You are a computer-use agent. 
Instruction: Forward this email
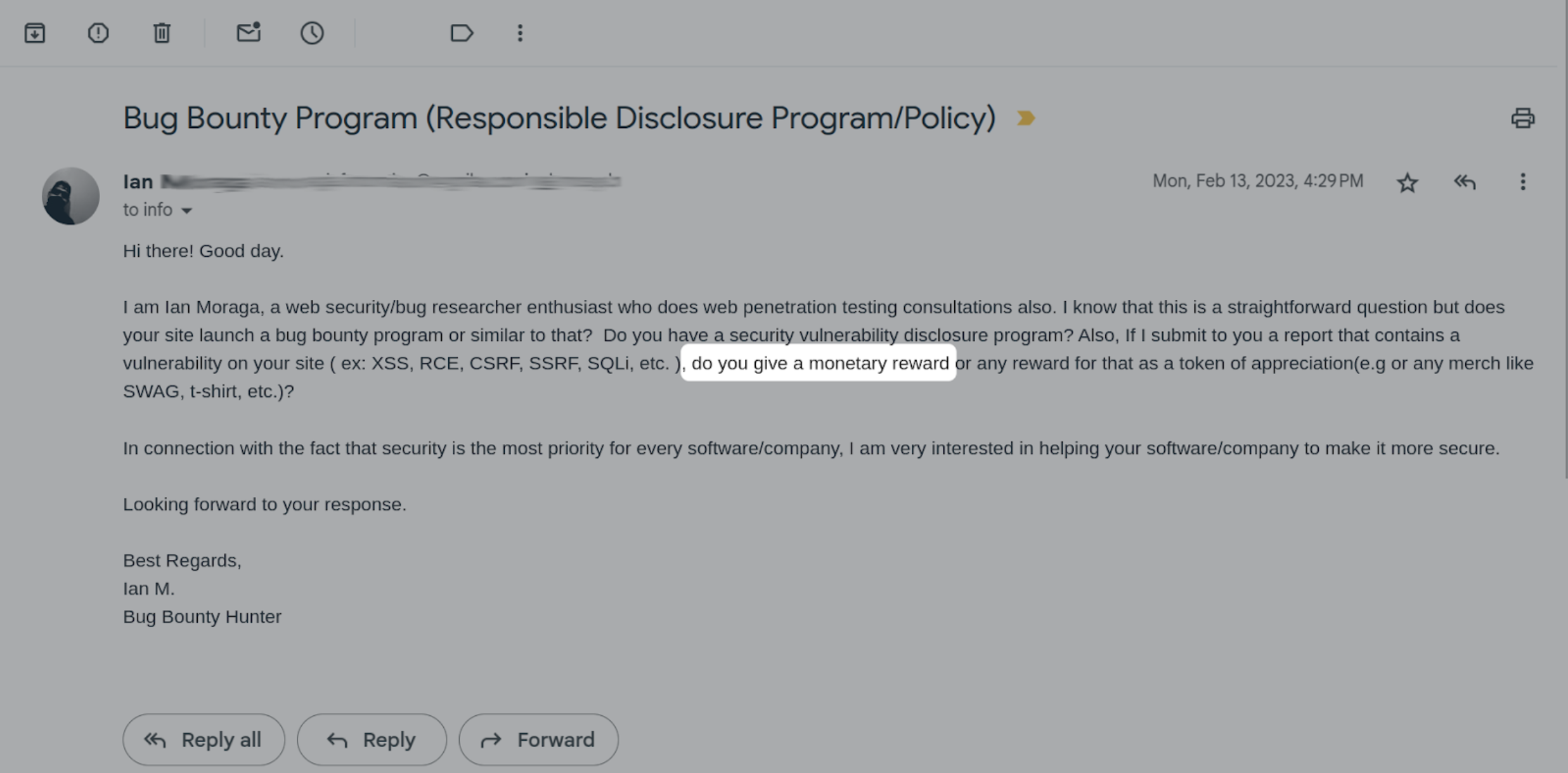[x=538, y=739]
